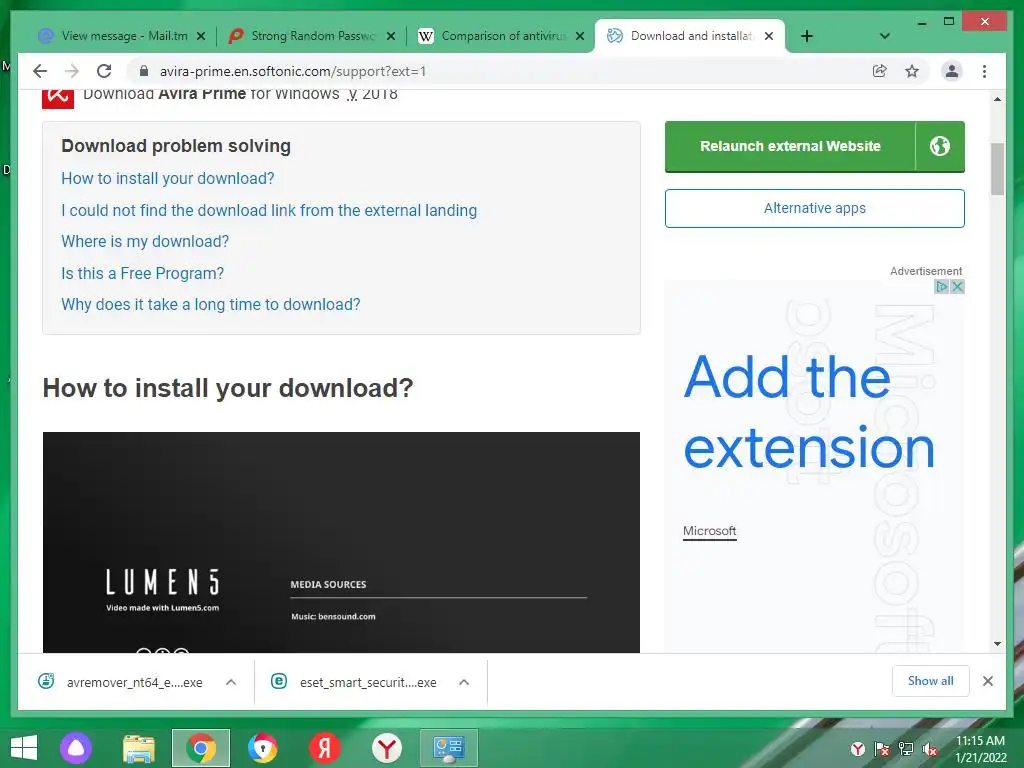Open the Chrome profile menu

pos(952,71)
